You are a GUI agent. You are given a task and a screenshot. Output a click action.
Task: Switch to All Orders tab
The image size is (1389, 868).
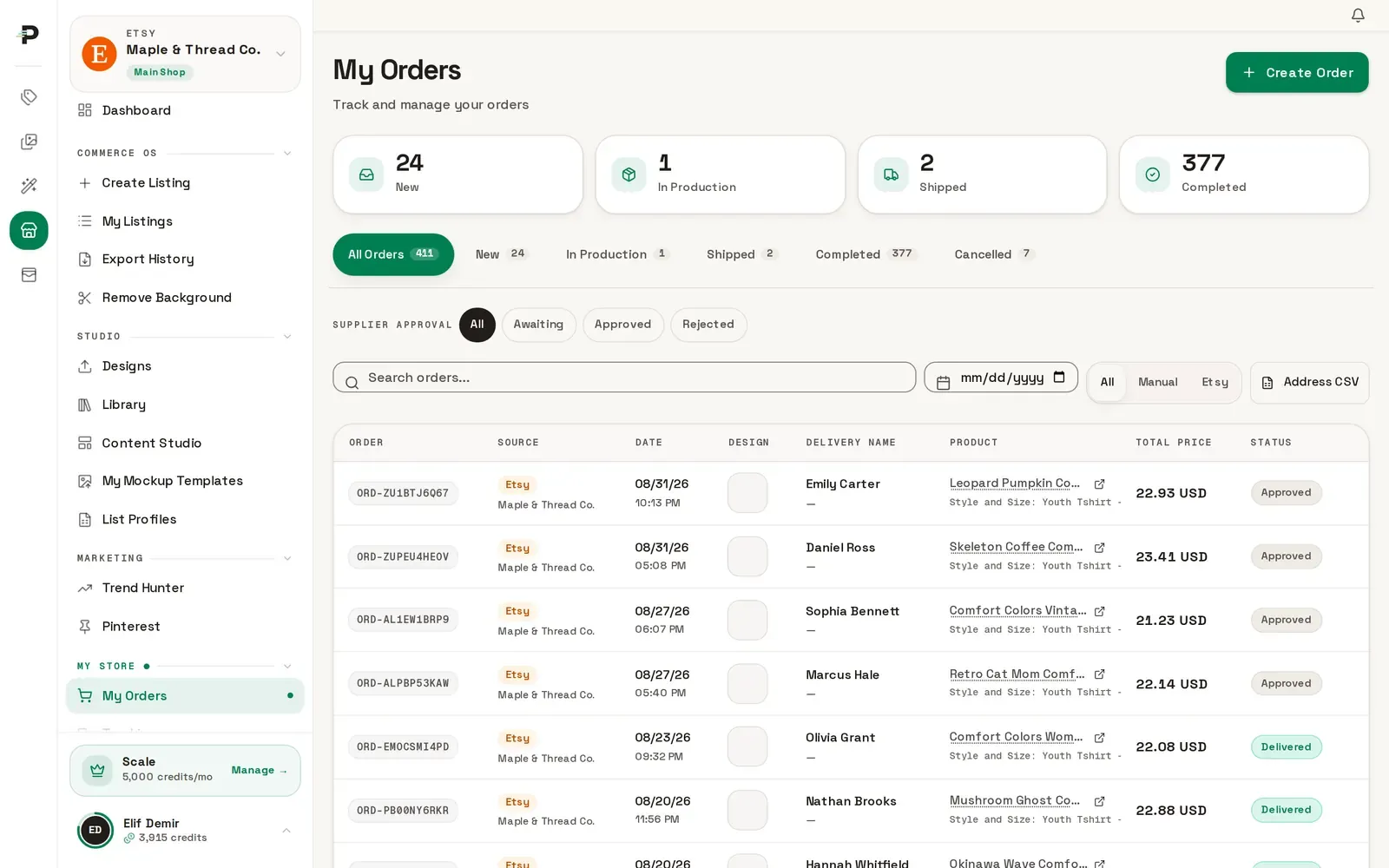coord(393,254)
